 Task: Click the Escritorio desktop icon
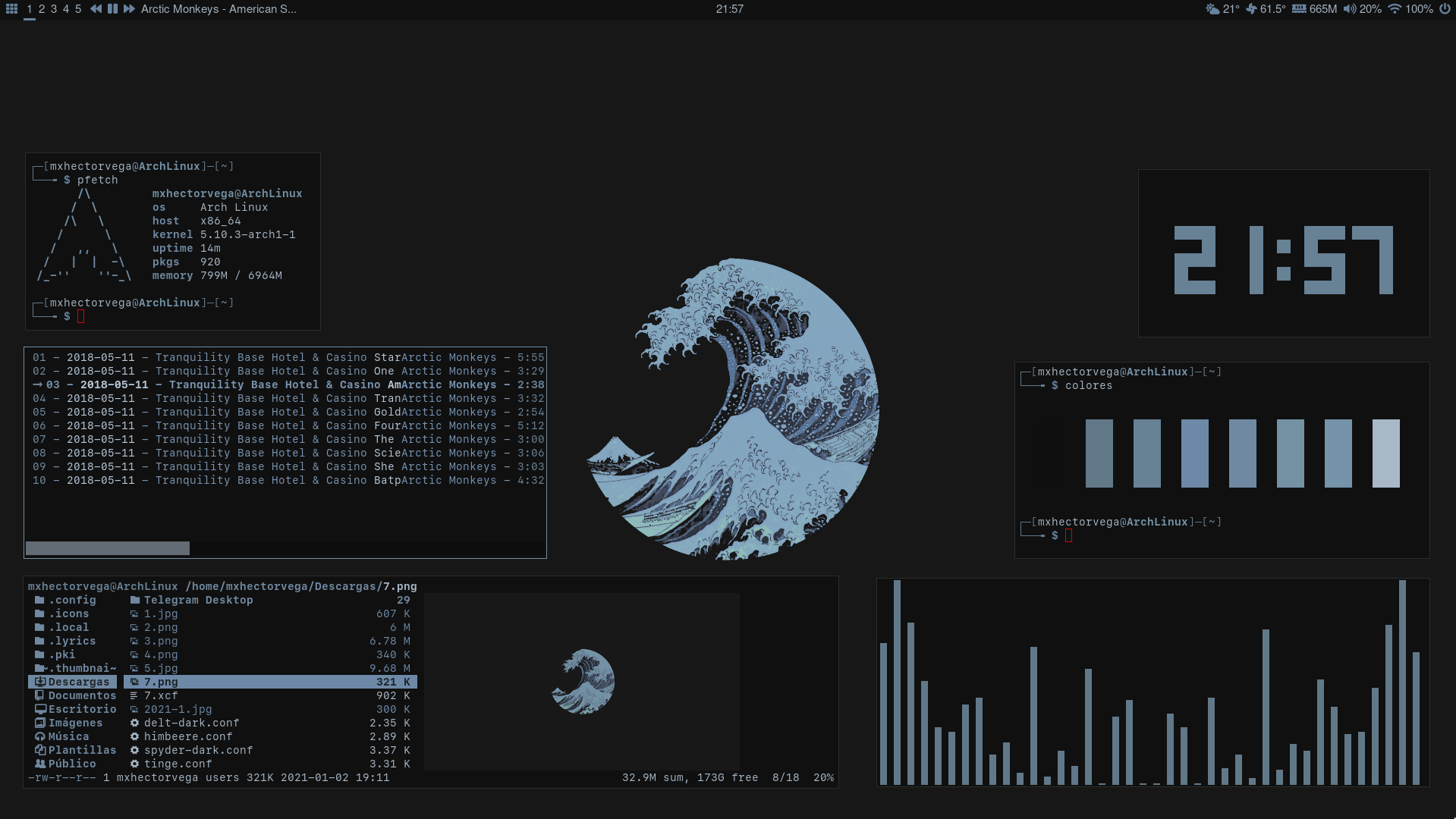[x=40, y=709]
